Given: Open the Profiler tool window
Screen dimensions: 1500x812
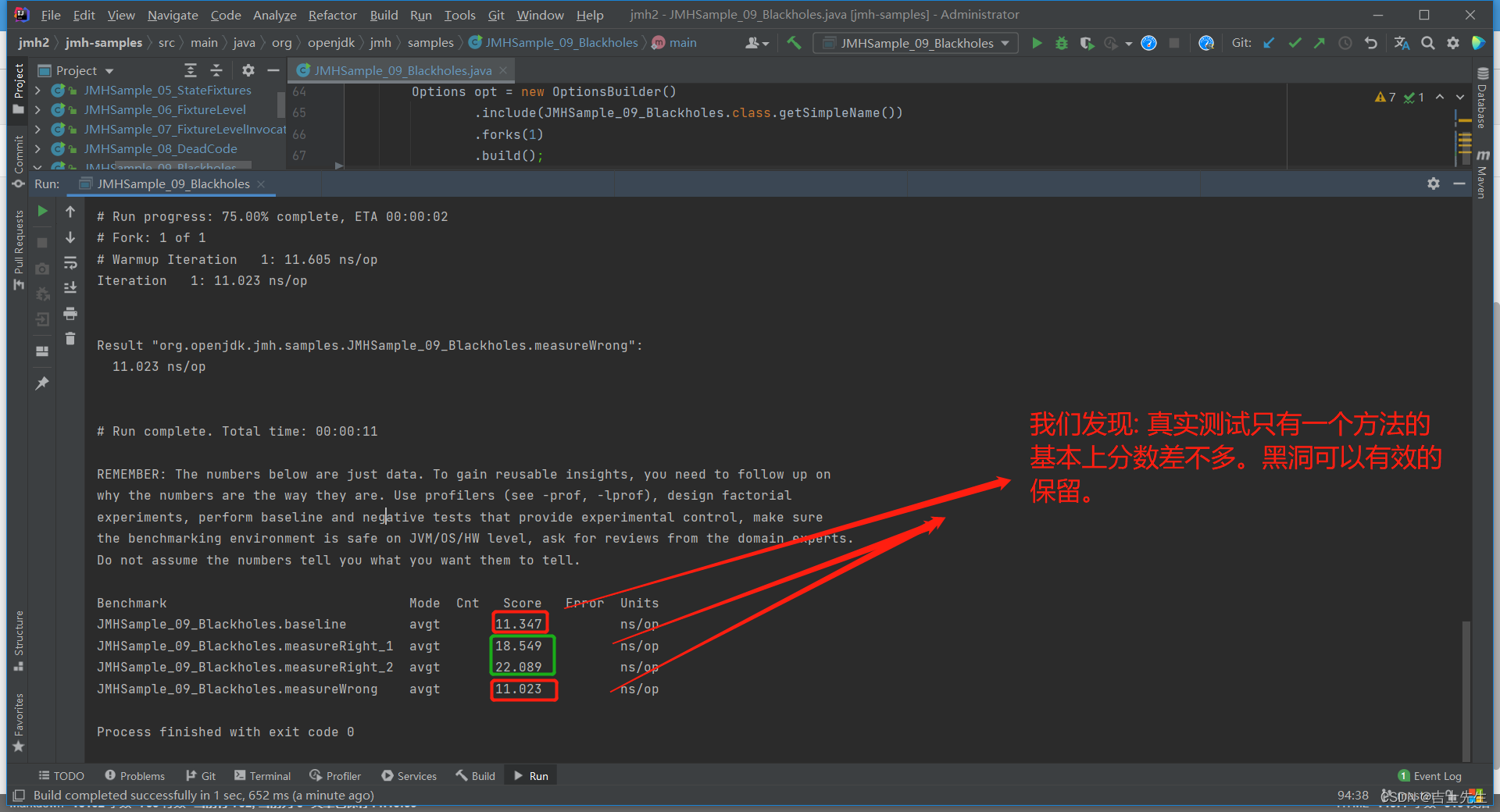Looking at the screenshot, I should tap(335, 775).
